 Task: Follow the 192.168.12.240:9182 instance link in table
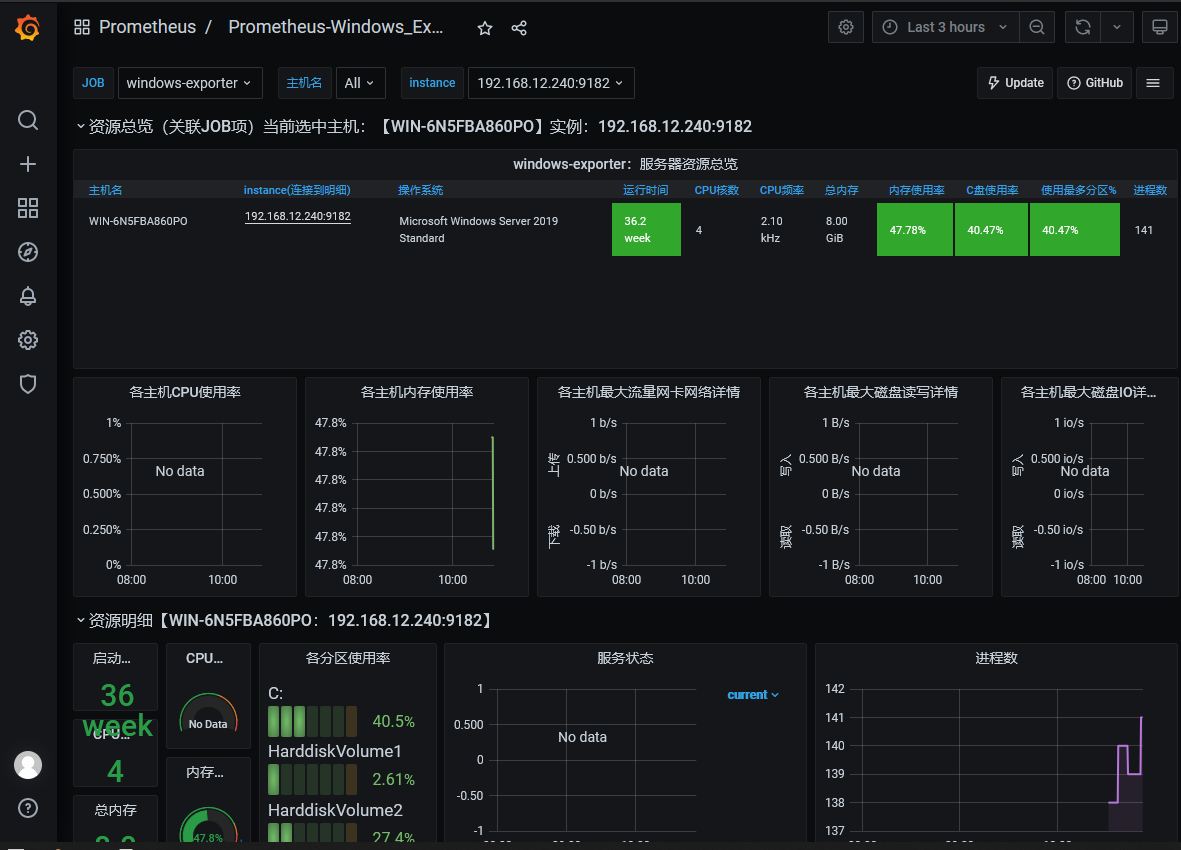pyautogui.click(x=298, y=217)
